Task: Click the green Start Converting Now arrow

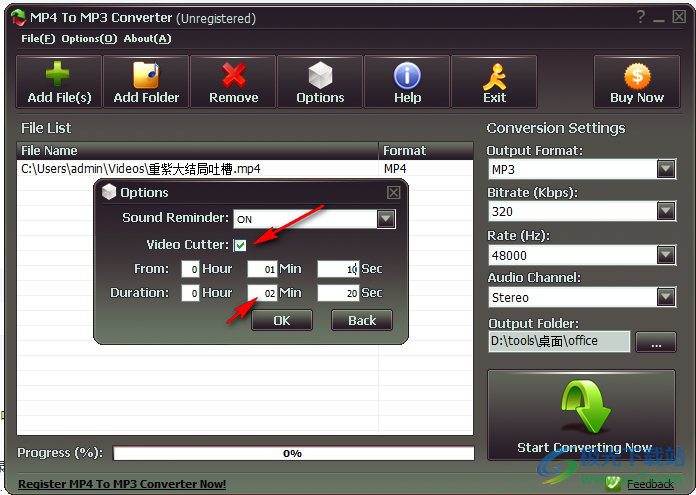Action: point(581,415)
